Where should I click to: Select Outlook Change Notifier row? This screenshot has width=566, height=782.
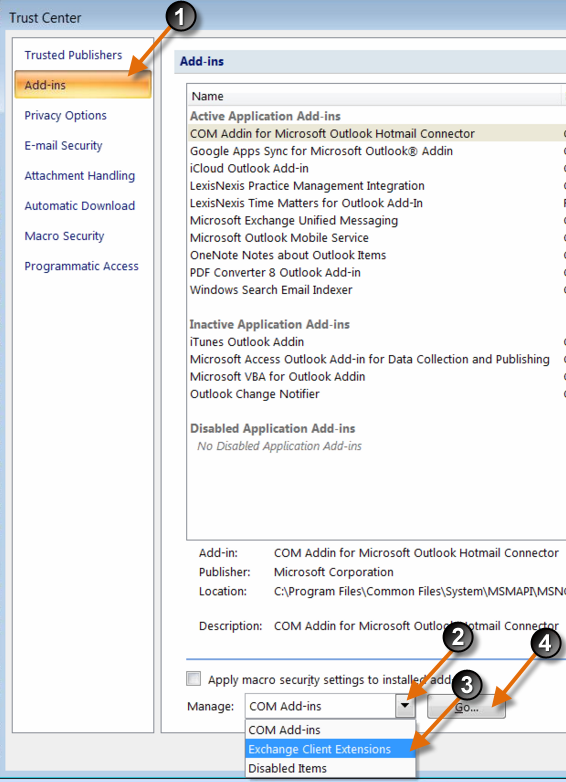point(377,394)
